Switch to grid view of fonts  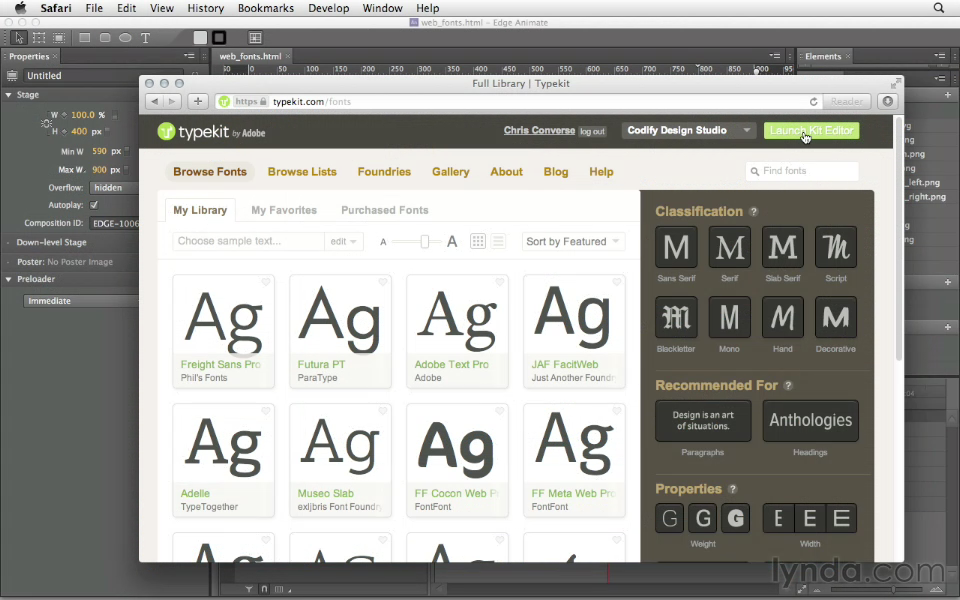click(x=478, y=241)
